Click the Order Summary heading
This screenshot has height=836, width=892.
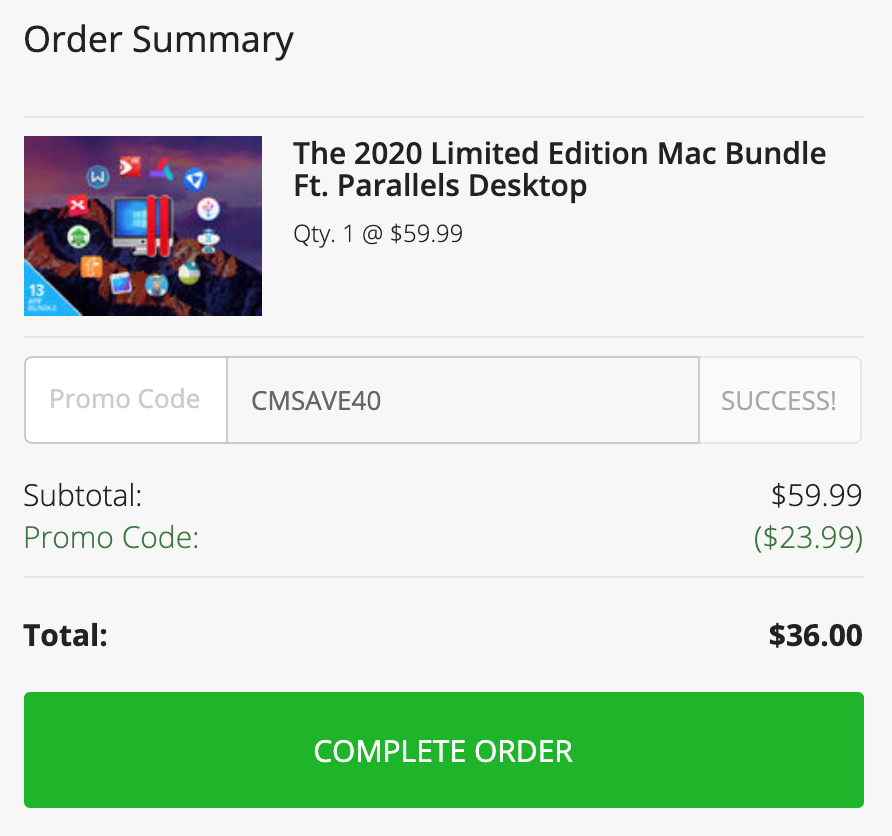[x=159, y=40]
